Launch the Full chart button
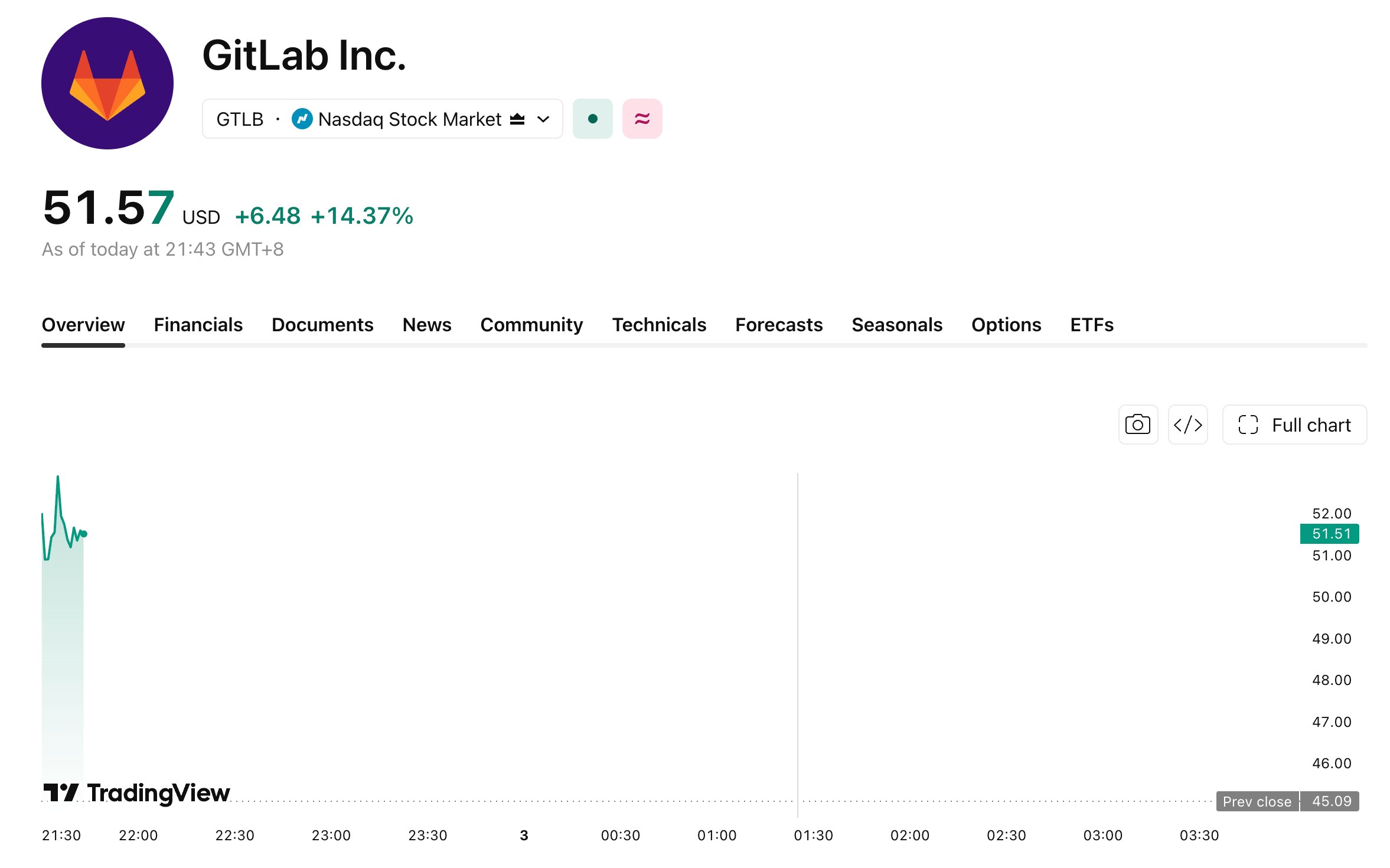 point(1294,425)
